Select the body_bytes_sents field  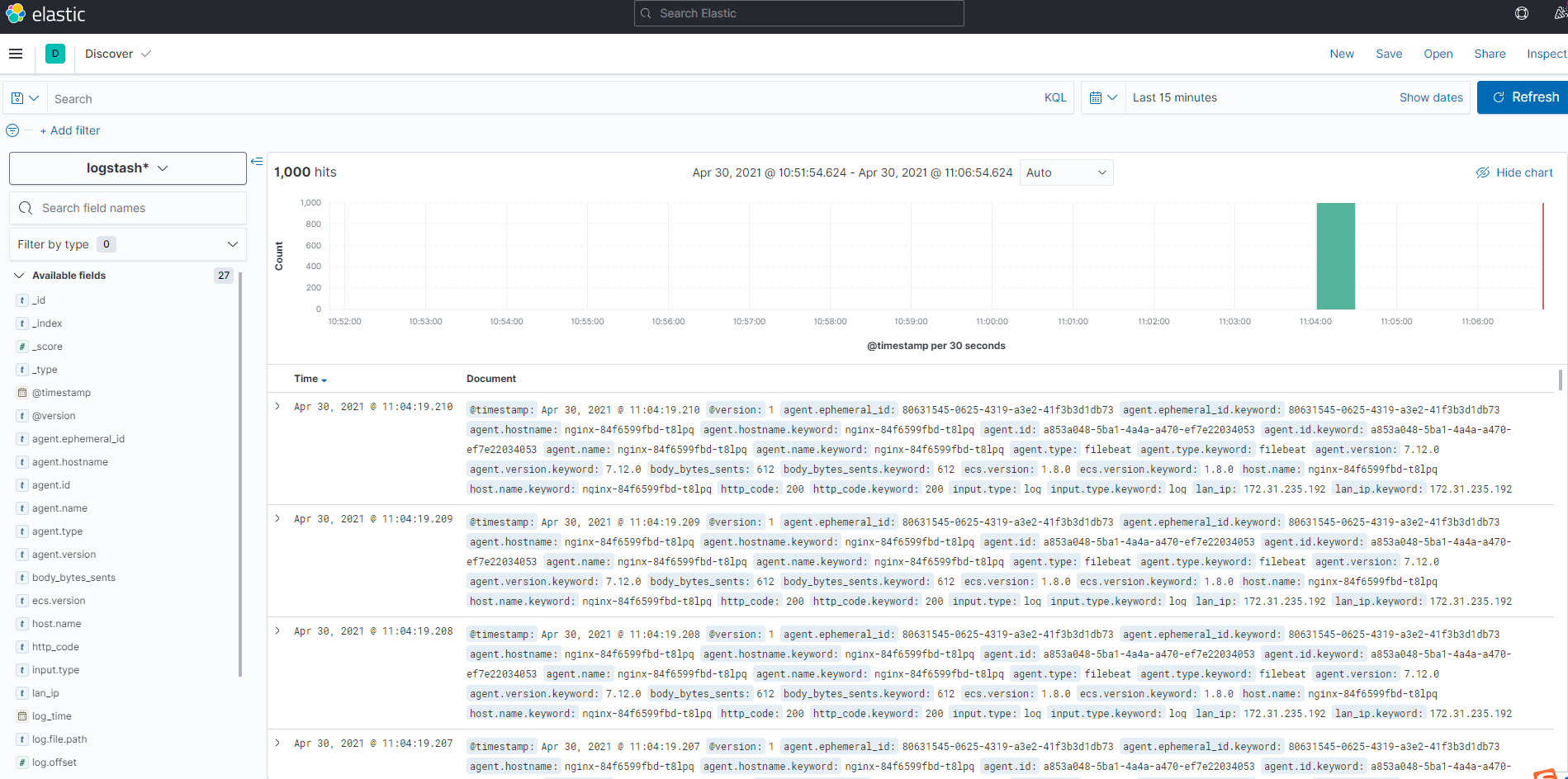click(x=73, y=578)
